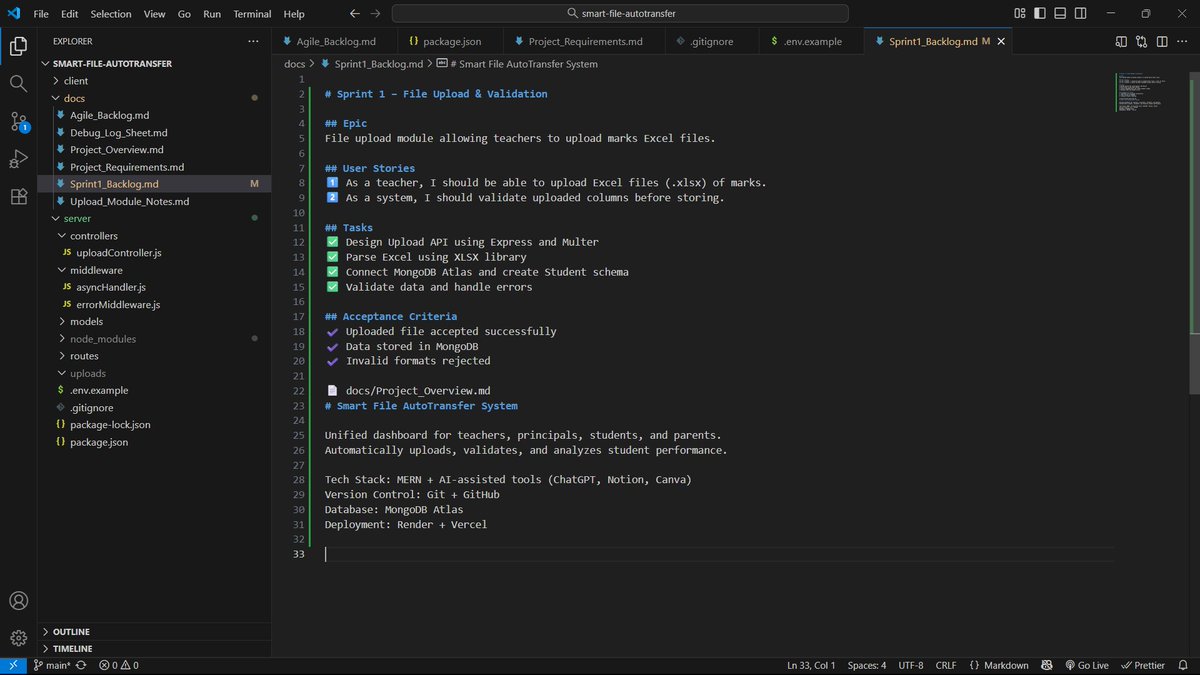This screenshot has height=675, width=1200.
Task: Open the Manage gear icon
Action: (18, 638)
